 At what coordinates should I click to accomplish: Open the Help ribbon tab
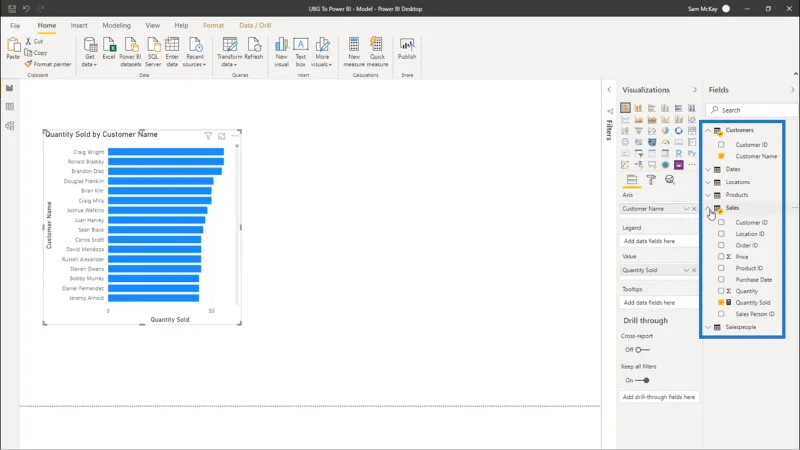(x=181, y=26)
